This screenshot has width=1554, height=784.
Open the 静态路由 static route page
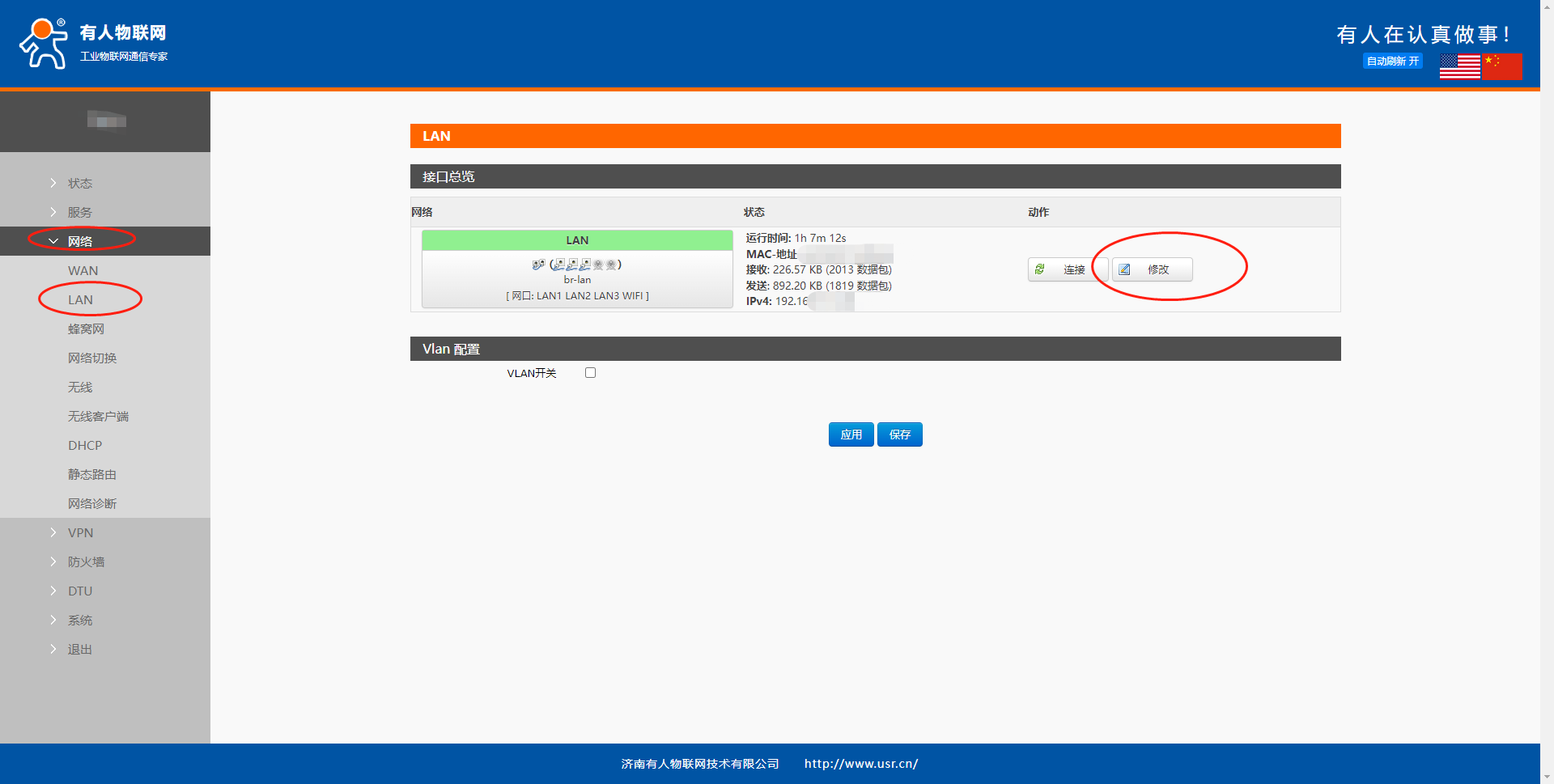pyautogui.click(x=92, y=475)
